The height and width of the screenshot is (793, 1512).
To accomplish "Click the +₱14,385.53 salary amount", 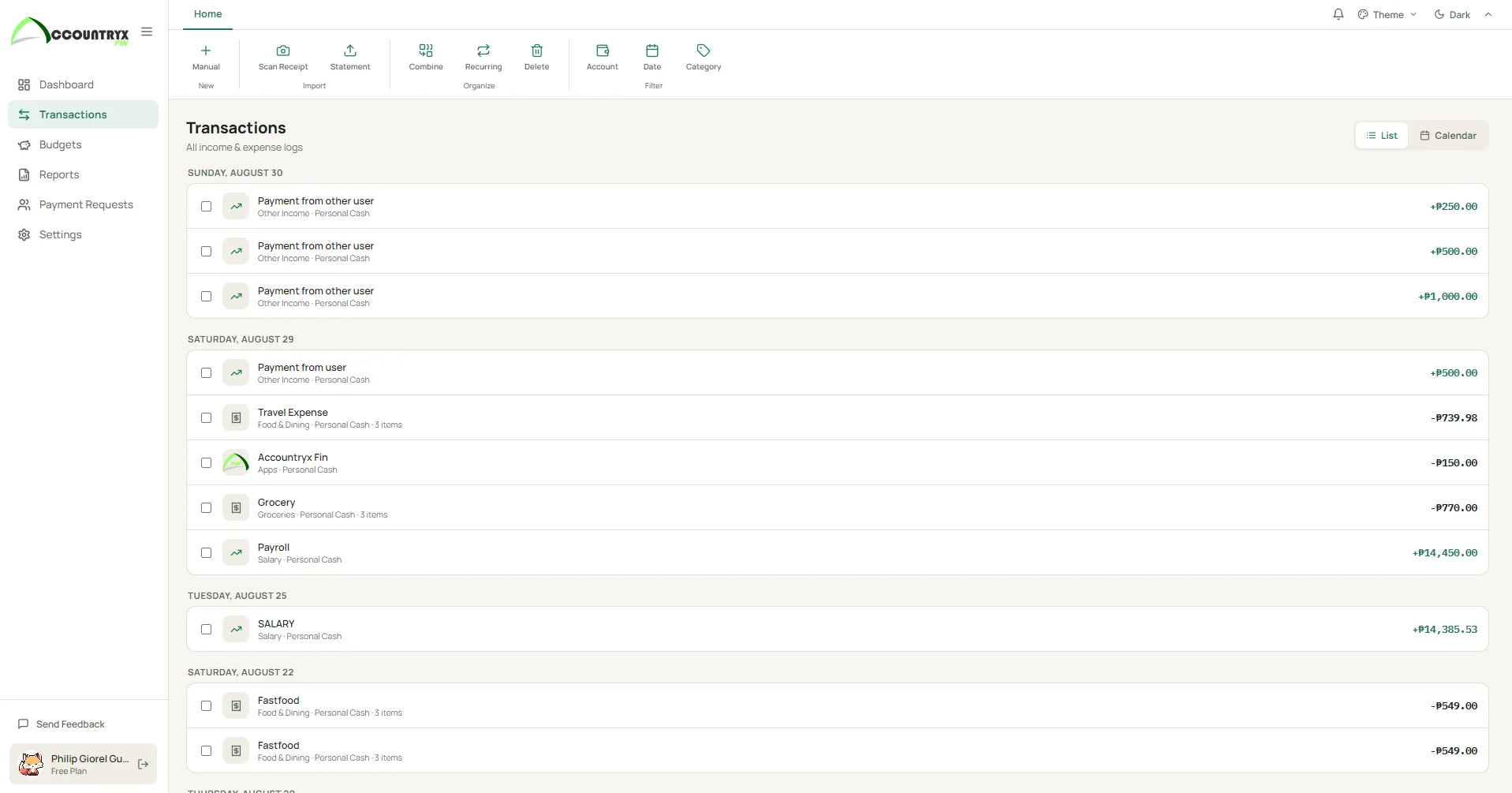I will [1445, 629].
